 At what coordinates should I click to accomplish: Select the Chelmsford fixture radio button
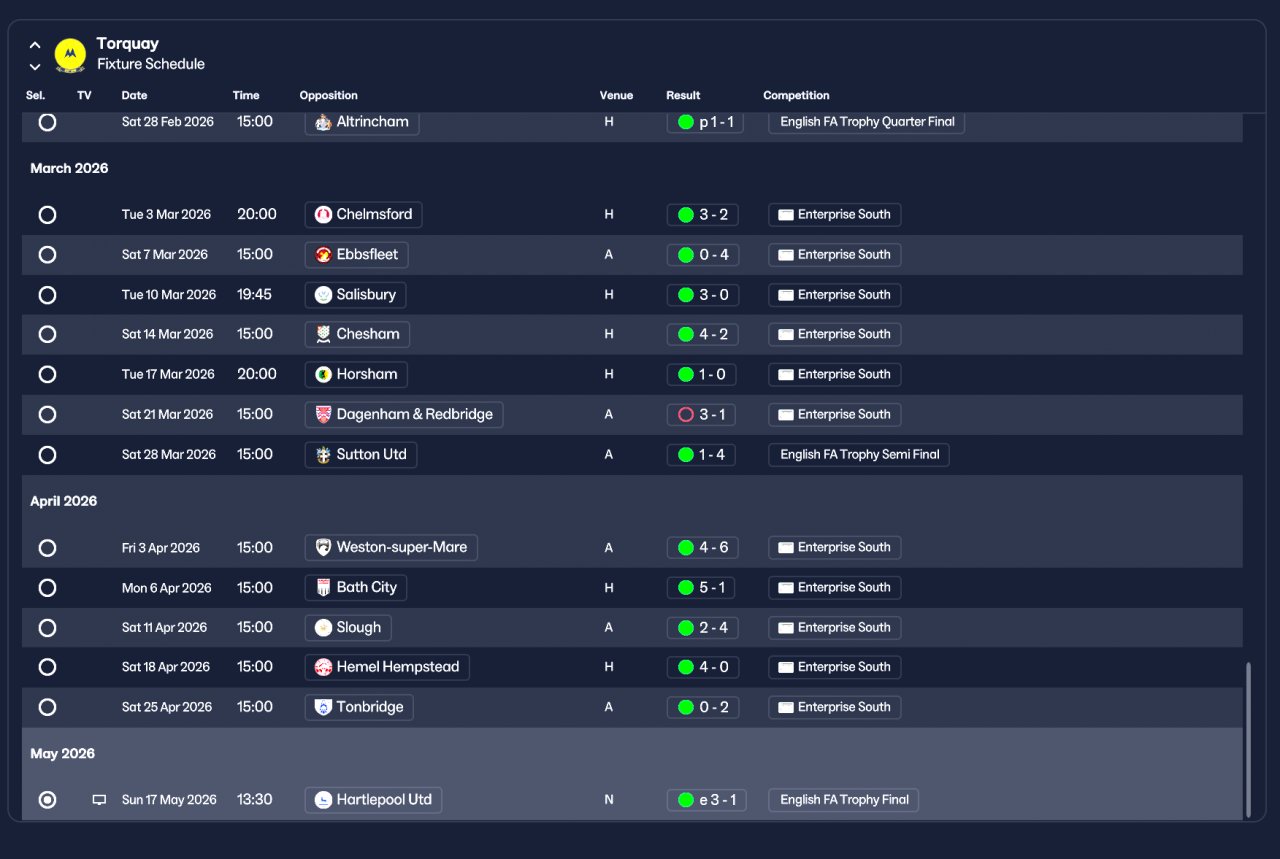pyautogui.click(x=47, y=215)
